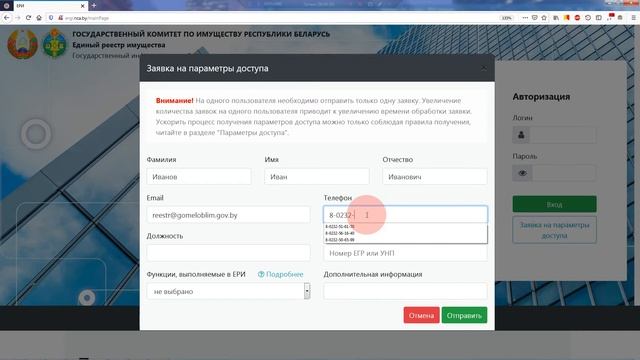The height and width of the screenshot is (360, 640).
Task: Click the yellow-orange flag extension icon
Action: coord(567,18)
